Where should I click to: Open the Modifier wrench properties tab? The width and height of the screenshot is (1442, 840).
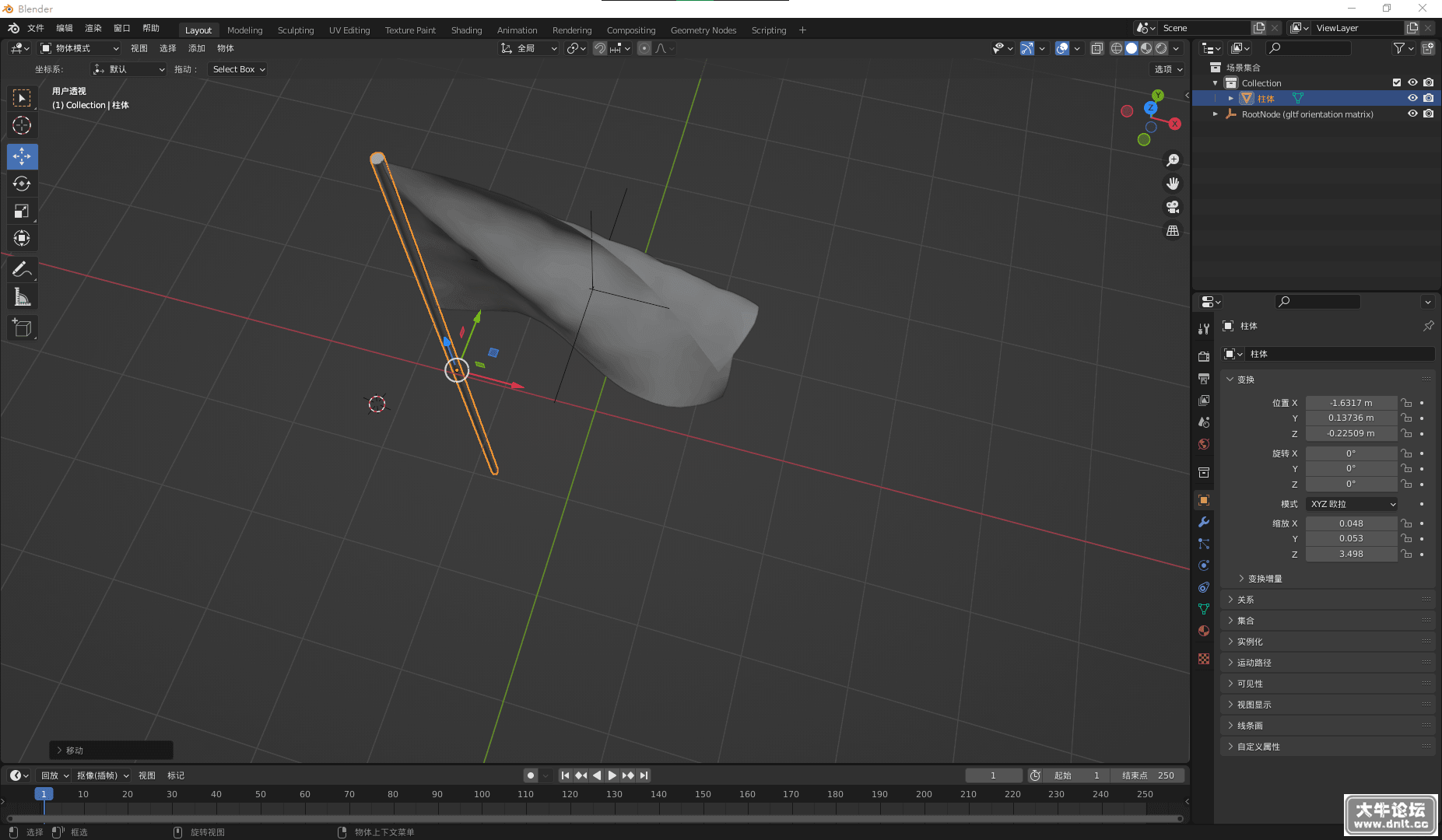tap(1204, 522)
